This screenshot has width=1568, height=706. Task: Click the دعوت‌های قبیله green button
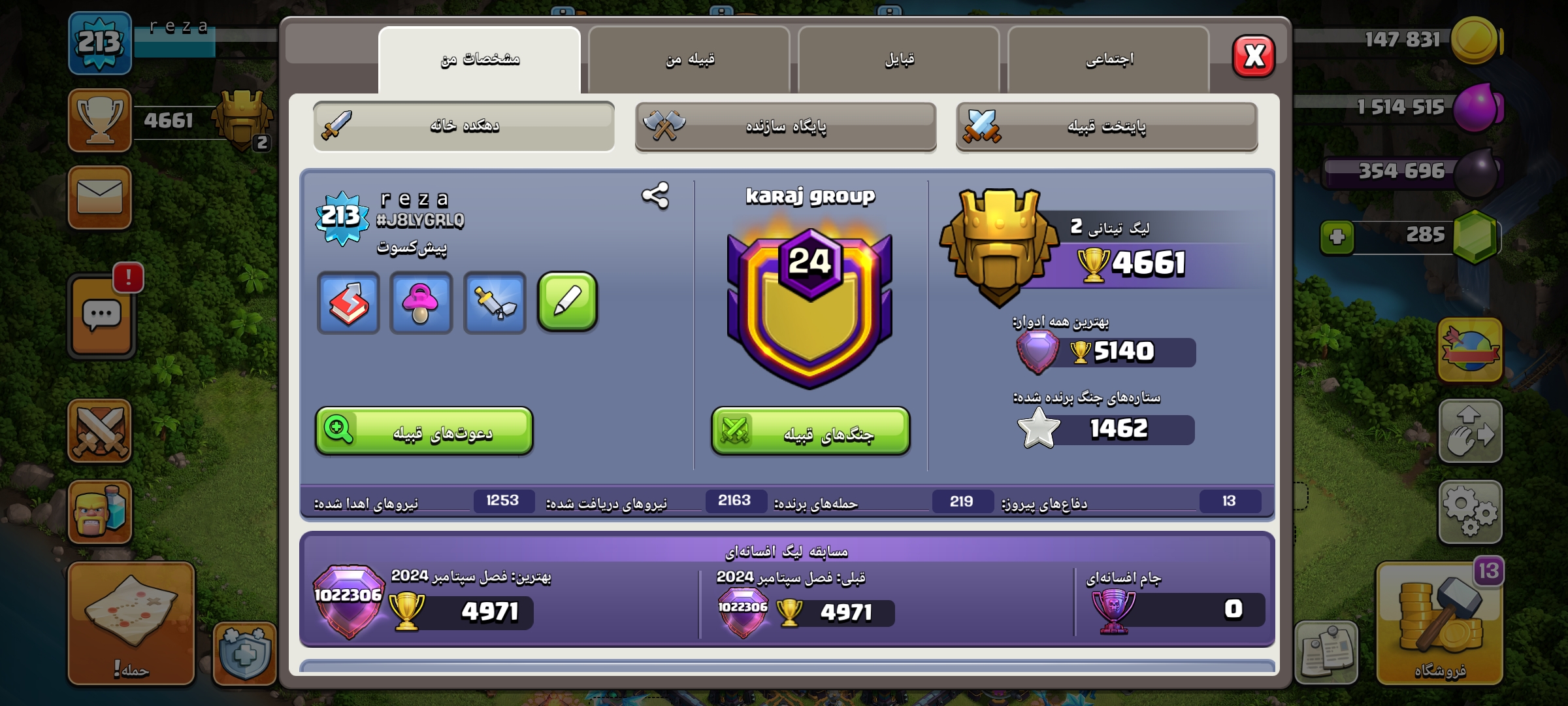[424, 431]
